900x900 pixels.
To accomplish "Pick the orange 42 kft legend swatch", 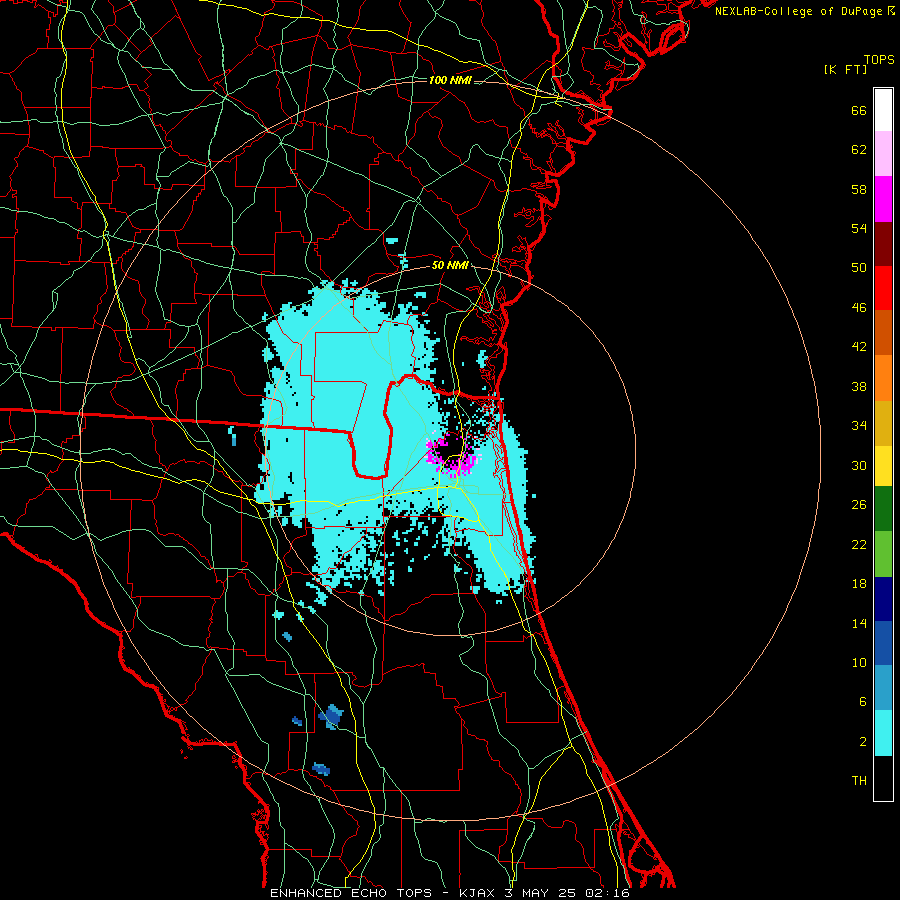I will 883,378.
